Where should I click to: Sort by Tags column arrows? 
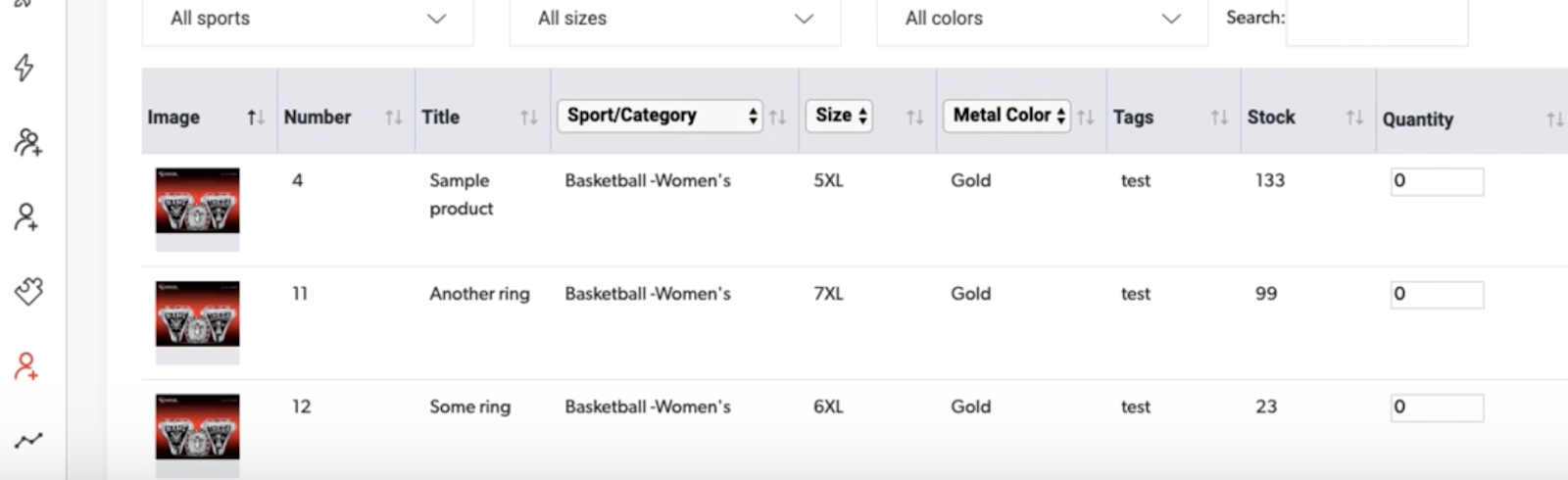(1219, 118)
